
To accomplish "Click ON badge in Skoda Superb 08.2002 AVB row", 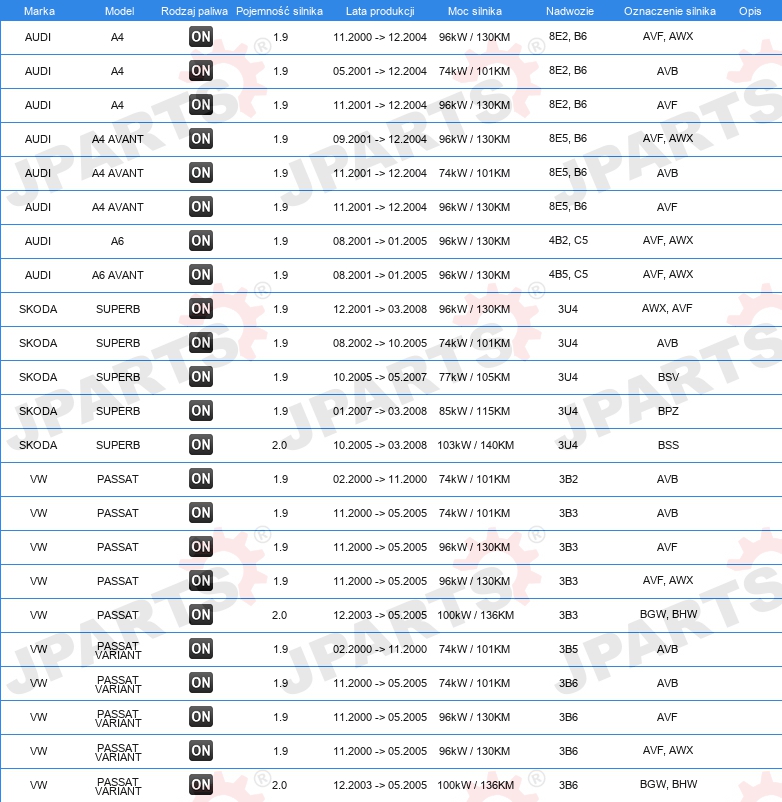I will click(200, 343).
